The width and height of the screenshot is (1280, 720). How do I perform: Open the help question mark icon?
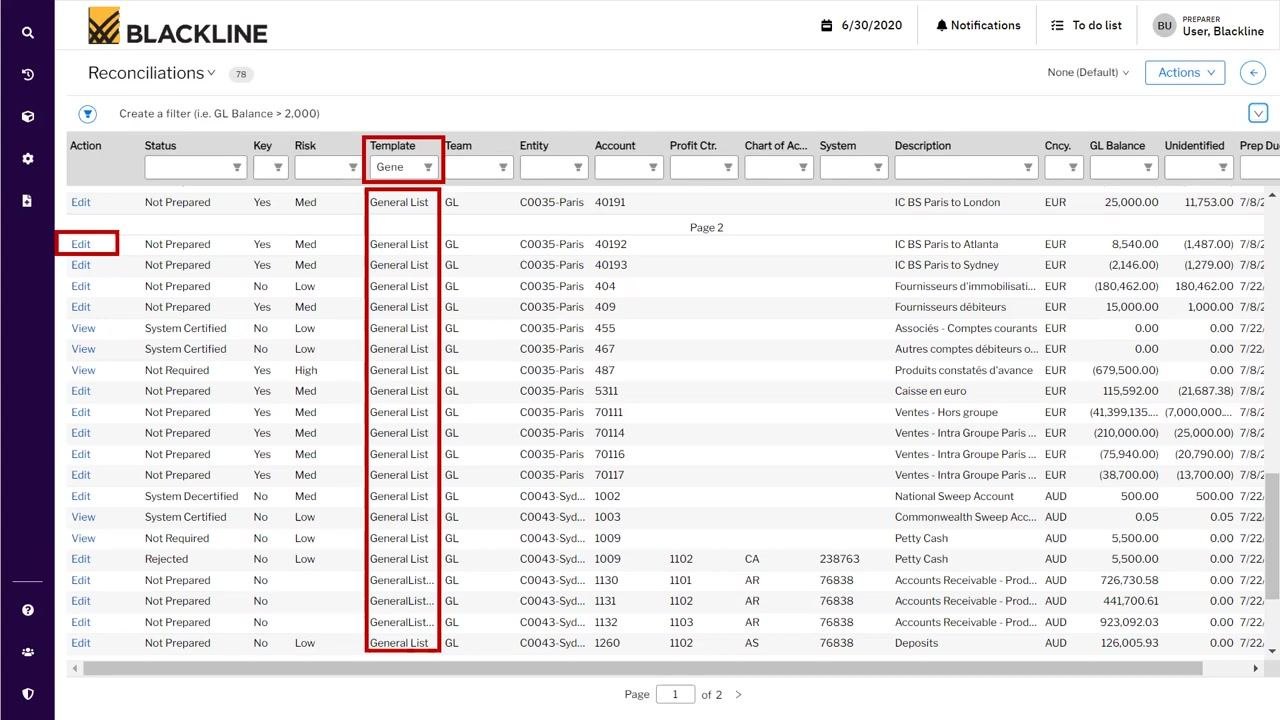(x=28, y=610)
